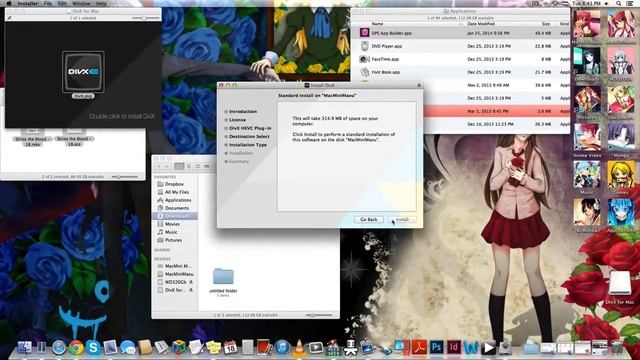Open the File menu
The height and width of the screenshot is (360, 640).
[48, 3]
